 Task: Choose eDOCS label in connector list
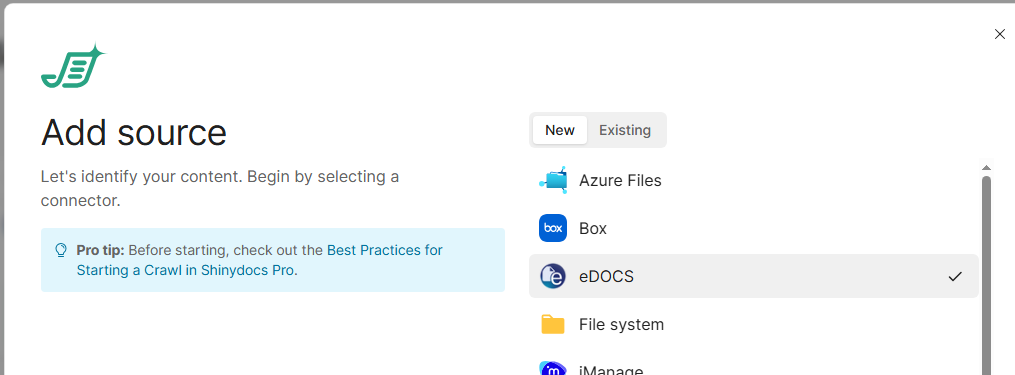[607, 277]
